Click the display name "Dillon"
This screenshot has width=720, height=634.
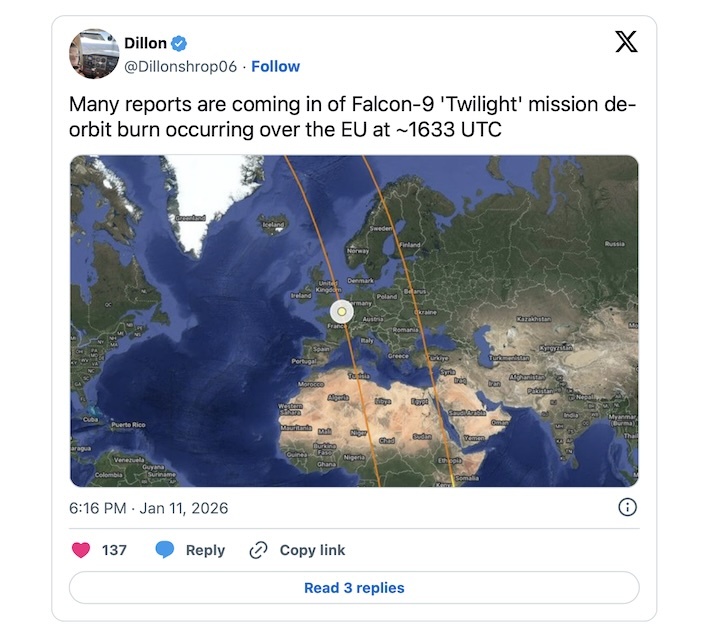pos(145,43)
